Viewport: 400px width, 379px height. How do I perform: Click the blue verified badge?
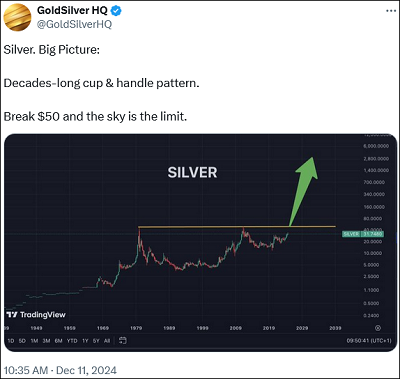[x=116, y=11]
